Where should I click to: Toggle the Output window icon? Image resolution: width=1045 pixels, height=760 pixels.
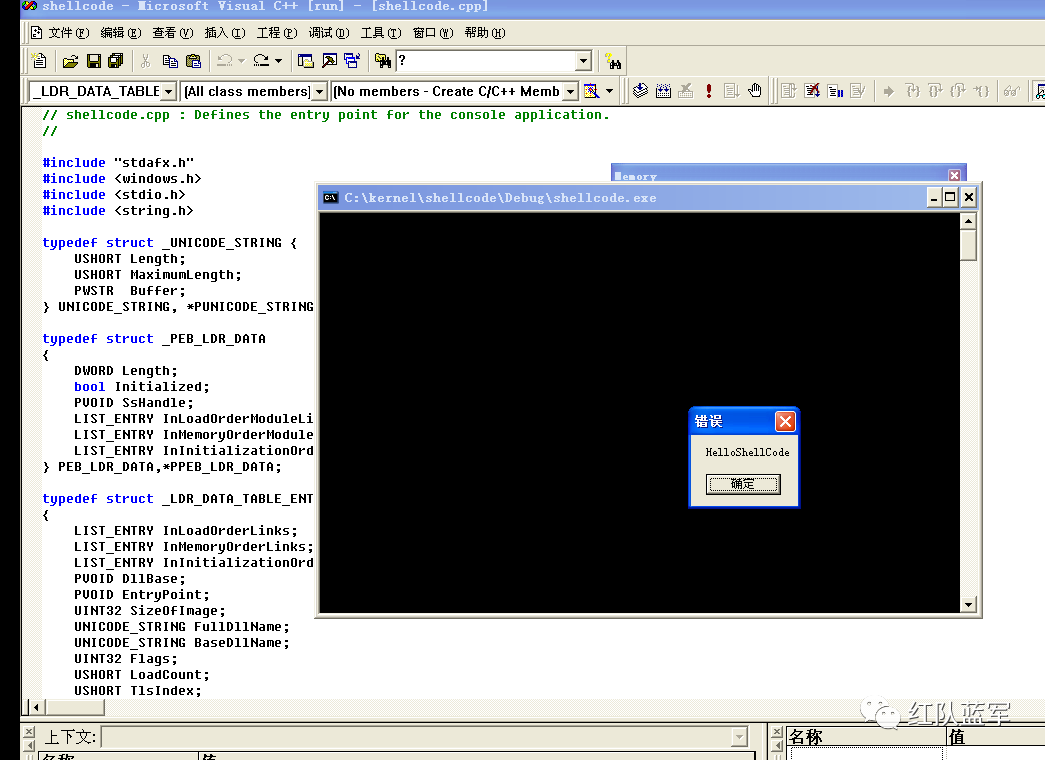coord(329,61)
